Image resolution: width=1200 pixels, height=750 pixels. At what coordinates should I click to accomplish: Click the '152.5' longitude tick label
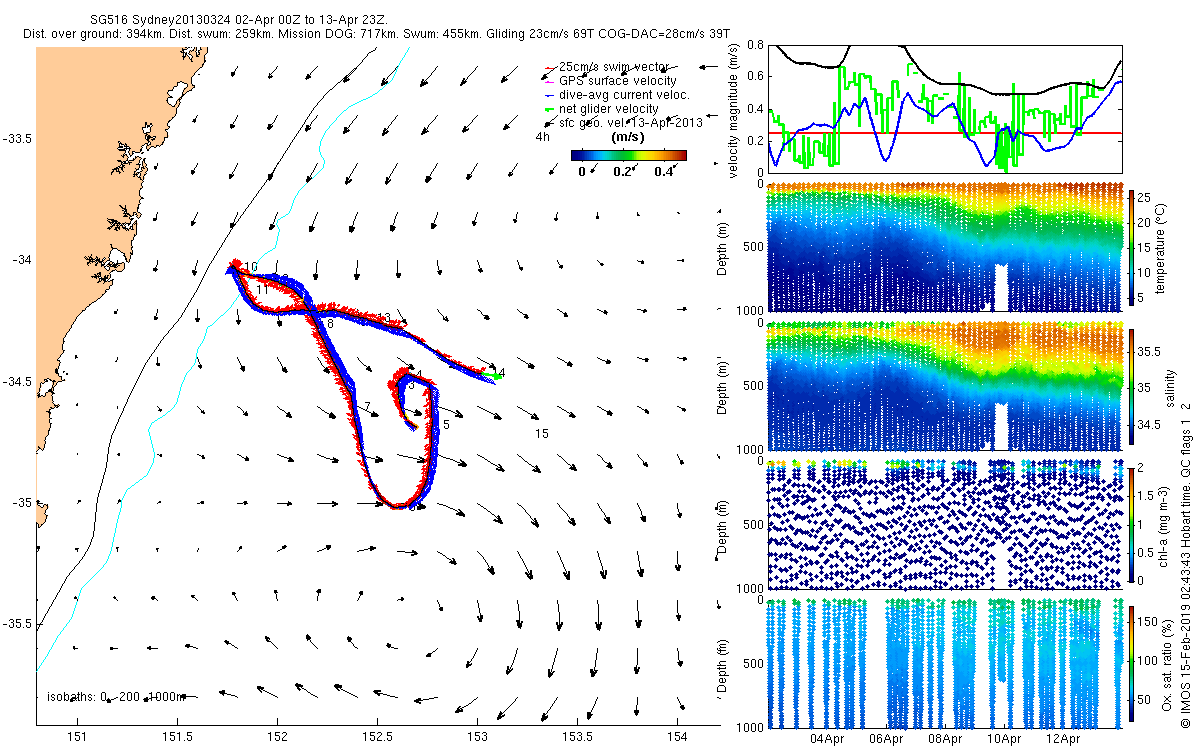tap(377, 738)
